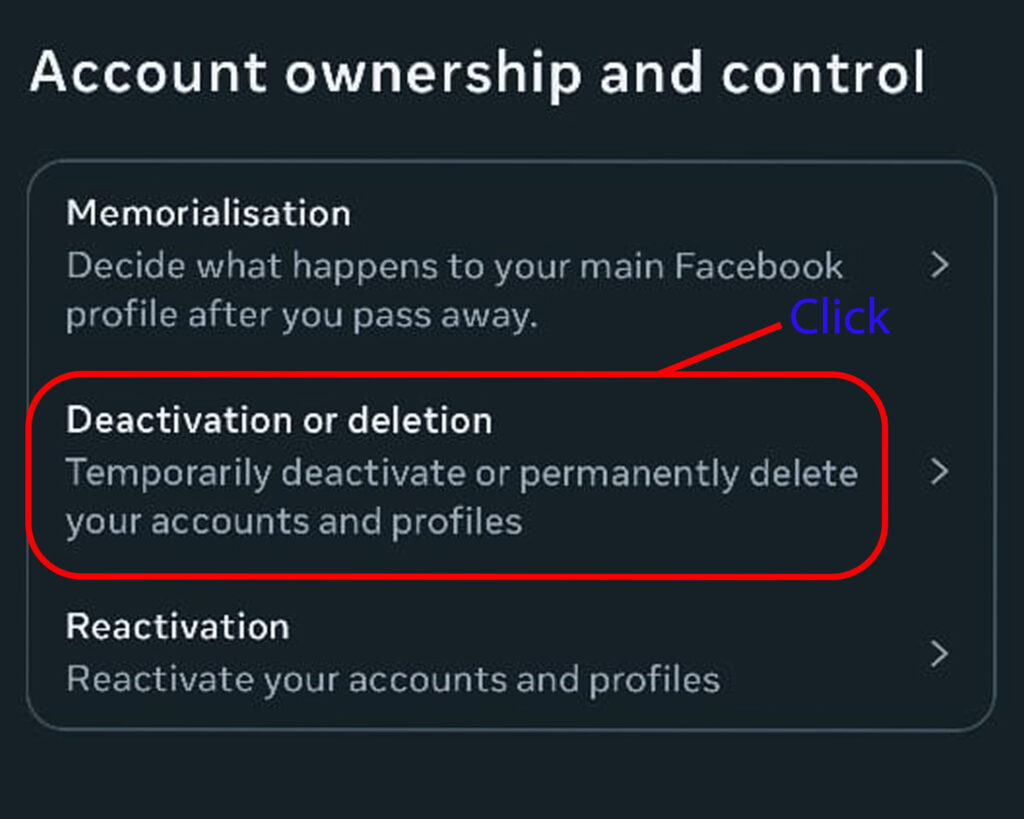The width and height of the screenshot is (1024, 819).
Task: Tap the Reactivation title
Action: [x=177, y=627]
